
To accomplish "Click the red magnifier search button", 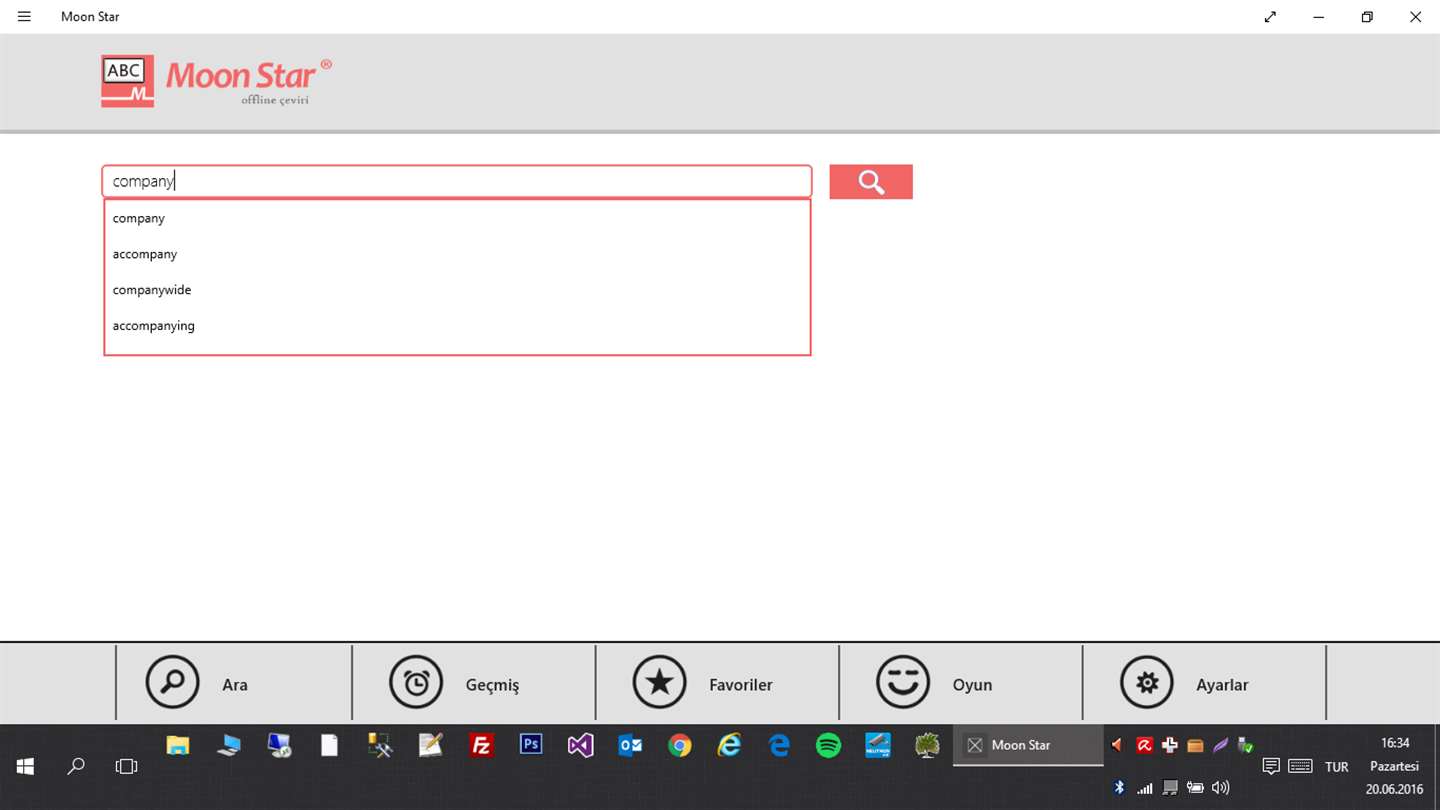I will point(871,182).
